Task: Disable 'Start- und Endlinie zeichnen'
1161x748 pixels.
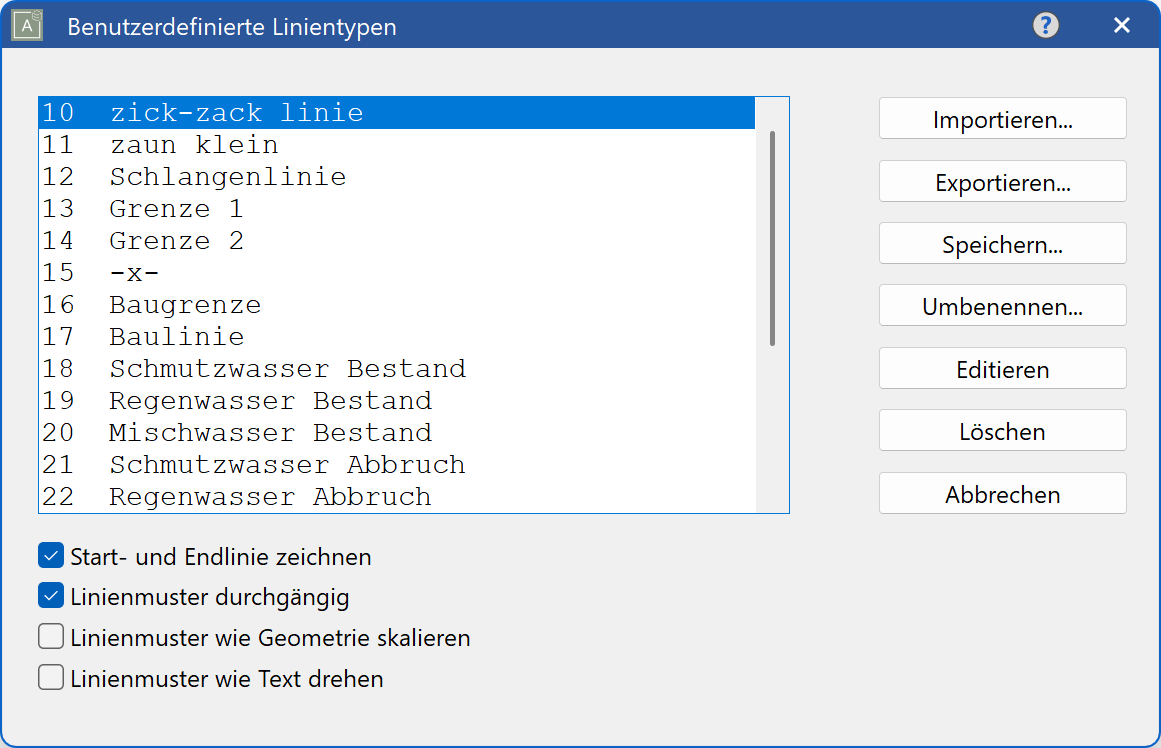Action: point(50,555)
